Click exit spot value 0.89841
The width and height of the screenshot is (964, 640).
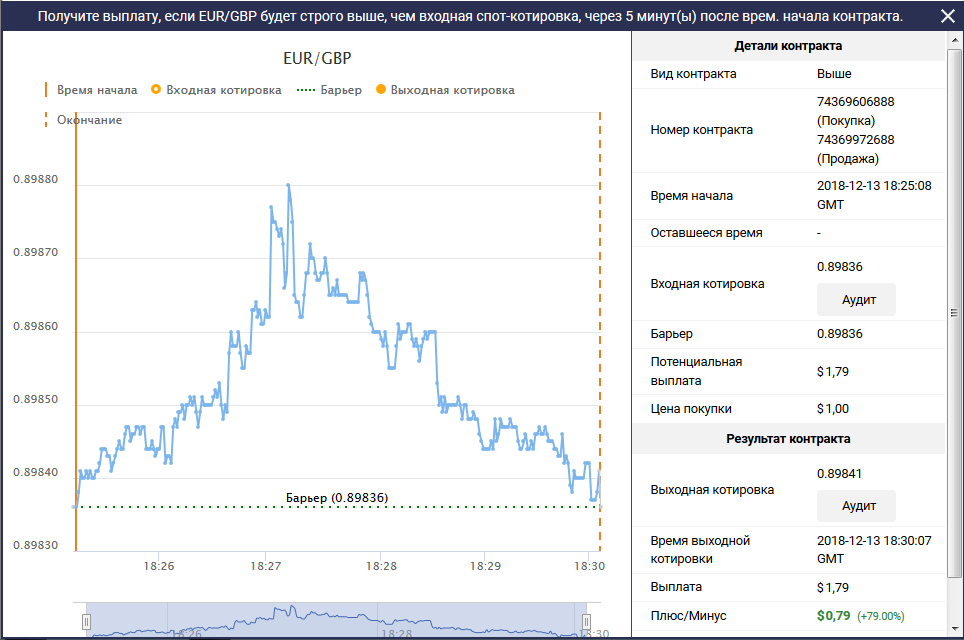coord(839,474)
